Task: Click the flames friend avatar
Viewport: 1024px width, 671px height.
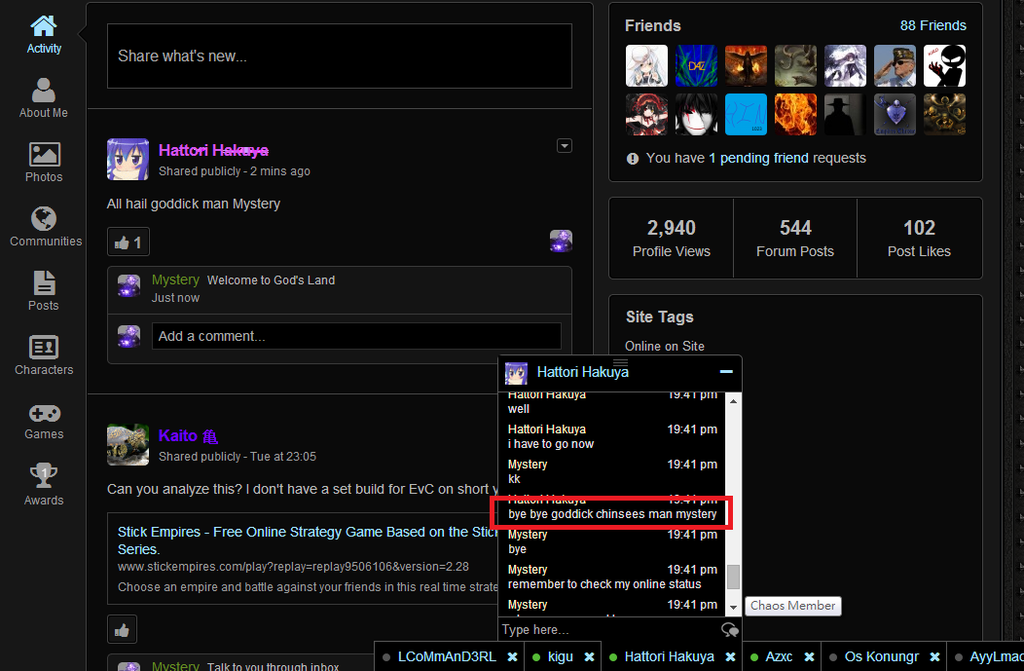Action: 795,114
